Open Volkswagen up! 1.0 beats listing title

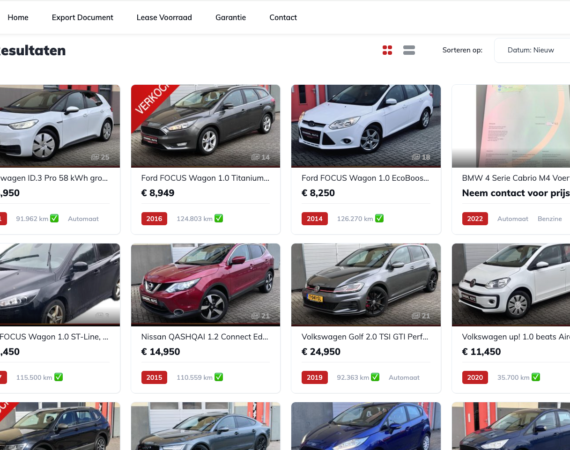click(516, 337)
